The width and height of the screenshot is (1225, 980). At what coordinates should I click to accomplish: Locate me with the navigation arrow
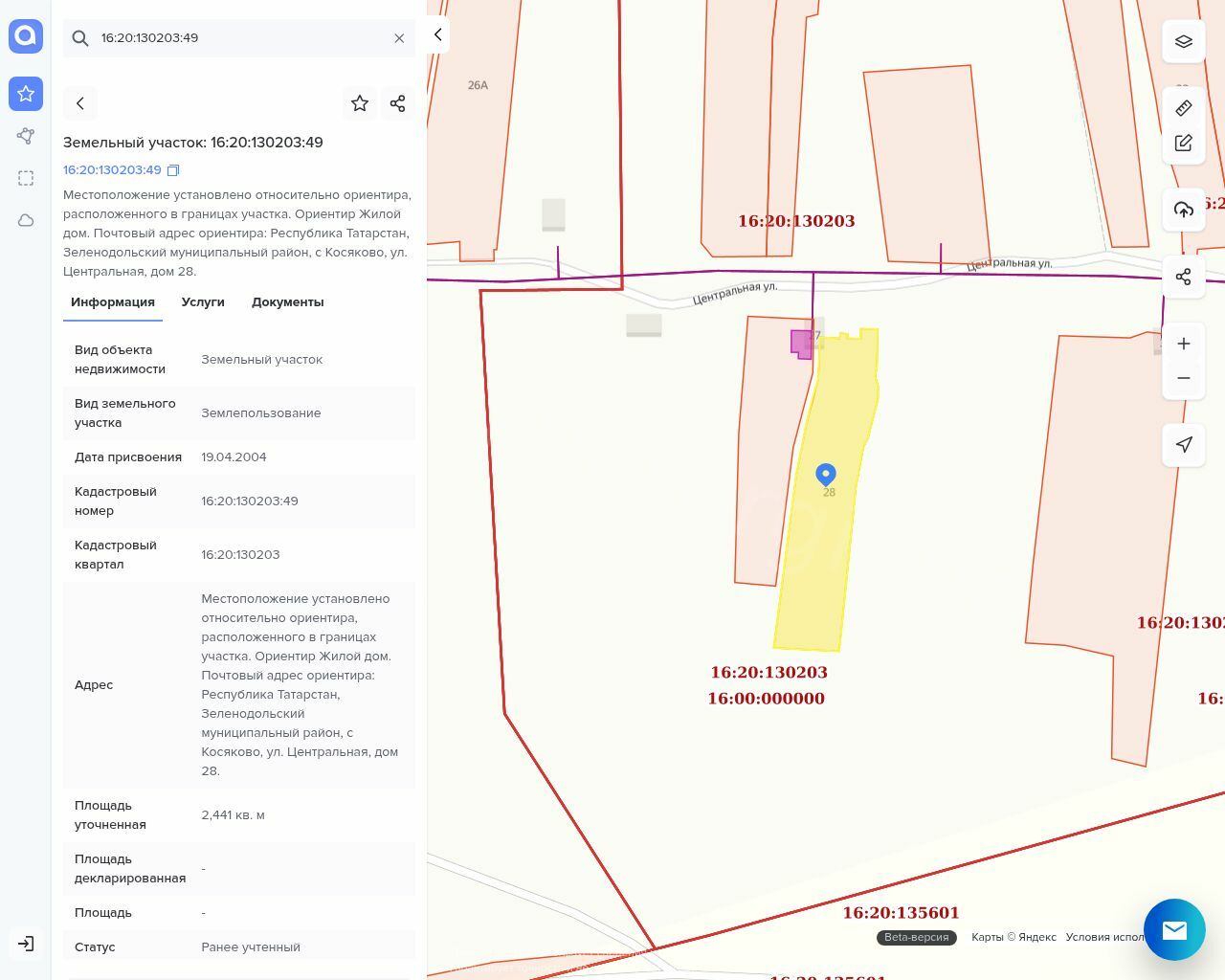pos(1184,445)
